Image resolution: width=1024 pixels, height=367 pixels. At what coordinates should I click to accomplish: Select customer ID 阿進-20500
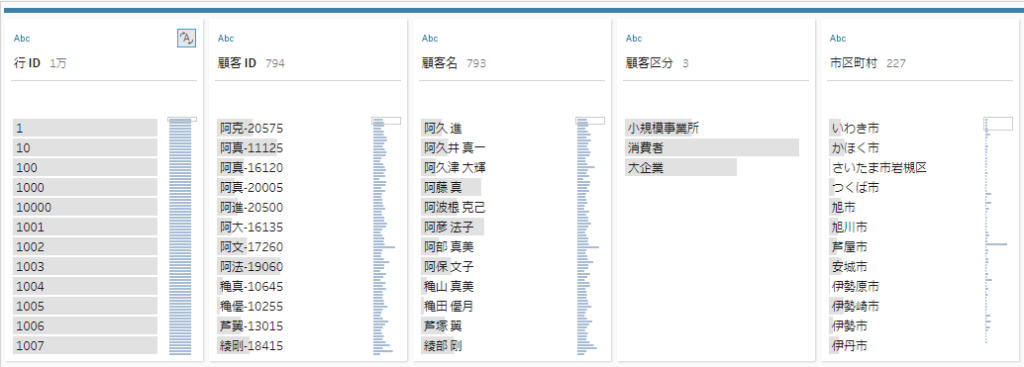coord(251,207)
